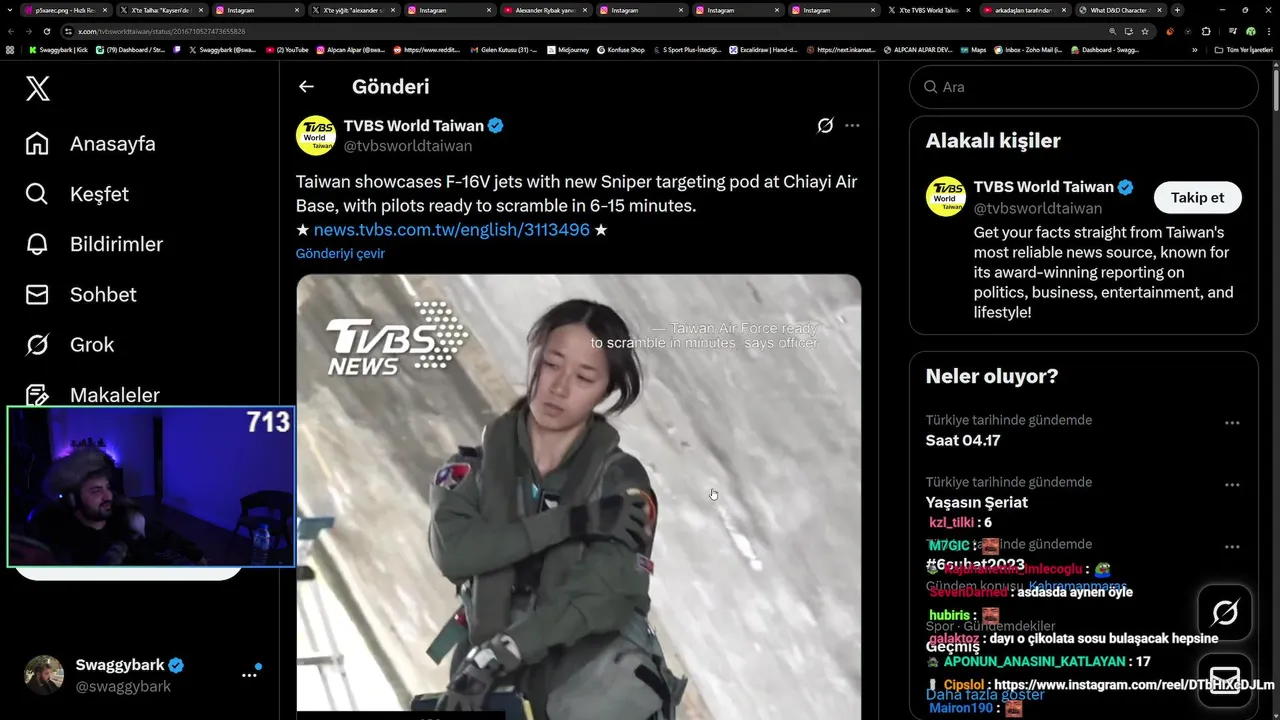Switch to the What D&D Character tab
The height and width of the screenshot is (720, 1280).
[1119, 10]
